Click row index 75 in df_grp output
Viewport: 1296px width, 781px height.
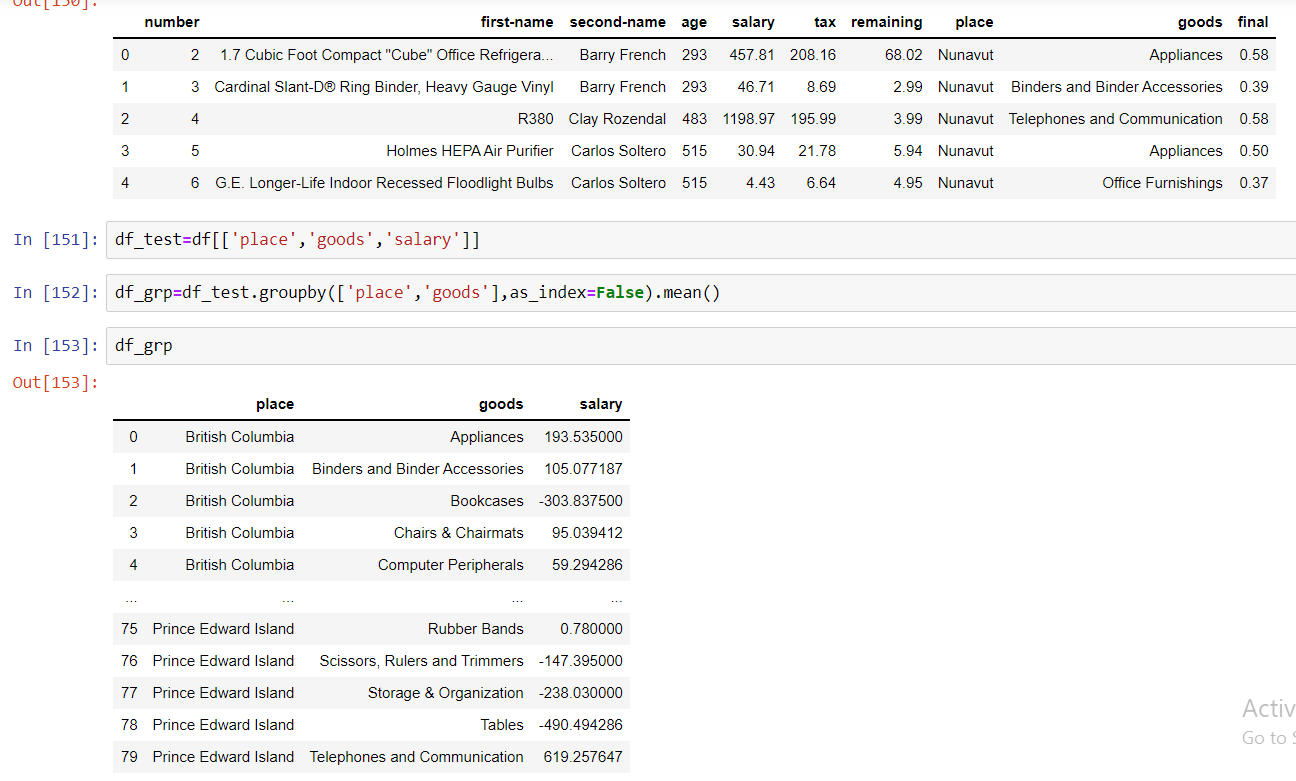pos(129,629)
